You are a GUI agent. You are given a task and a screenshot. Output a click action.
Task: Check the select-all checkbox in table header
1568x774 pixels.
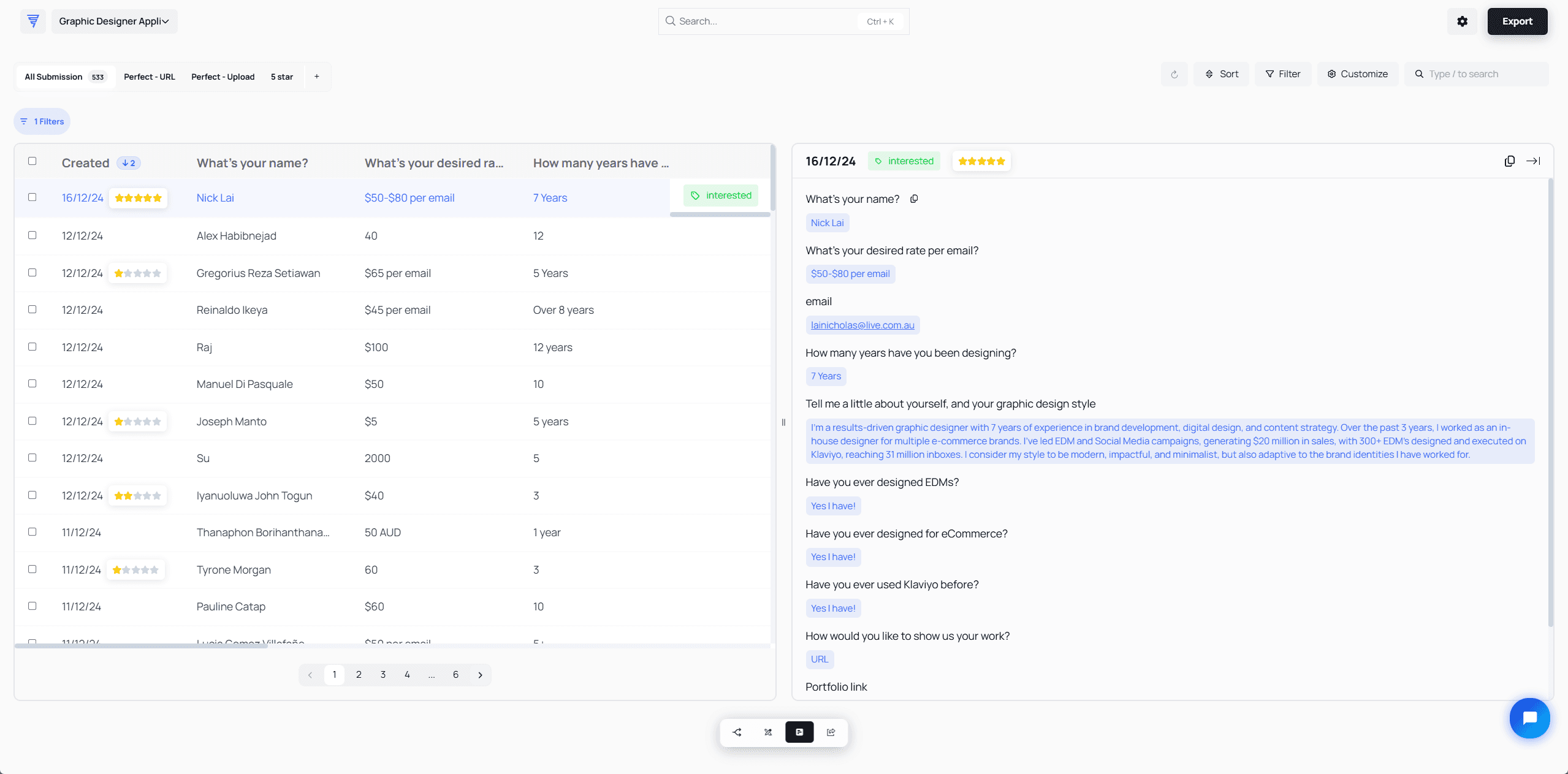tap(32, 161)
